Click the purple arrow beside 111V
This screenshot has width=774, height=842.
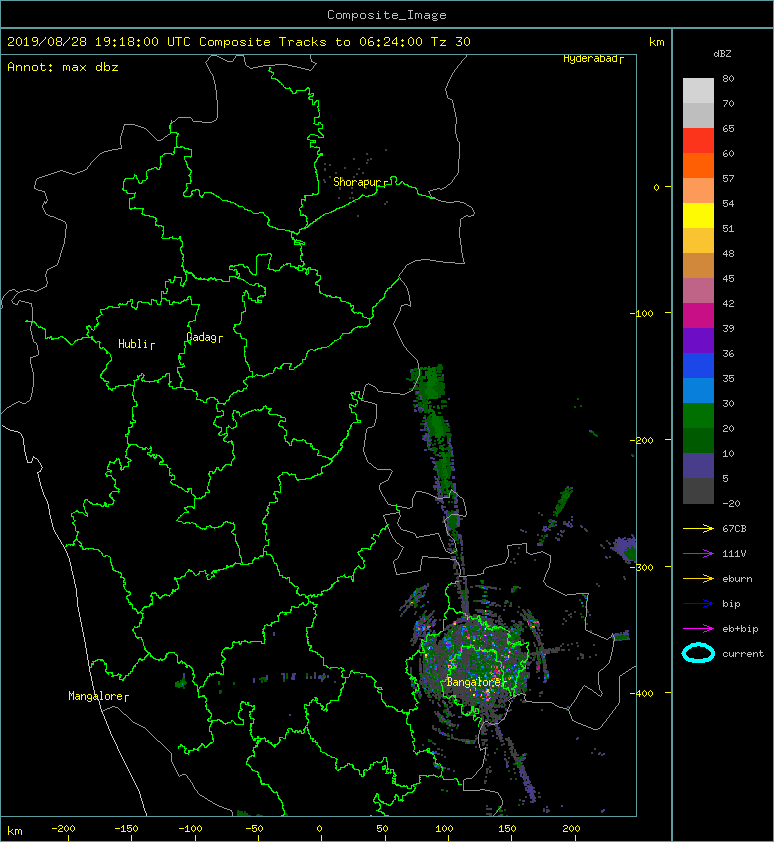point(698,554)
